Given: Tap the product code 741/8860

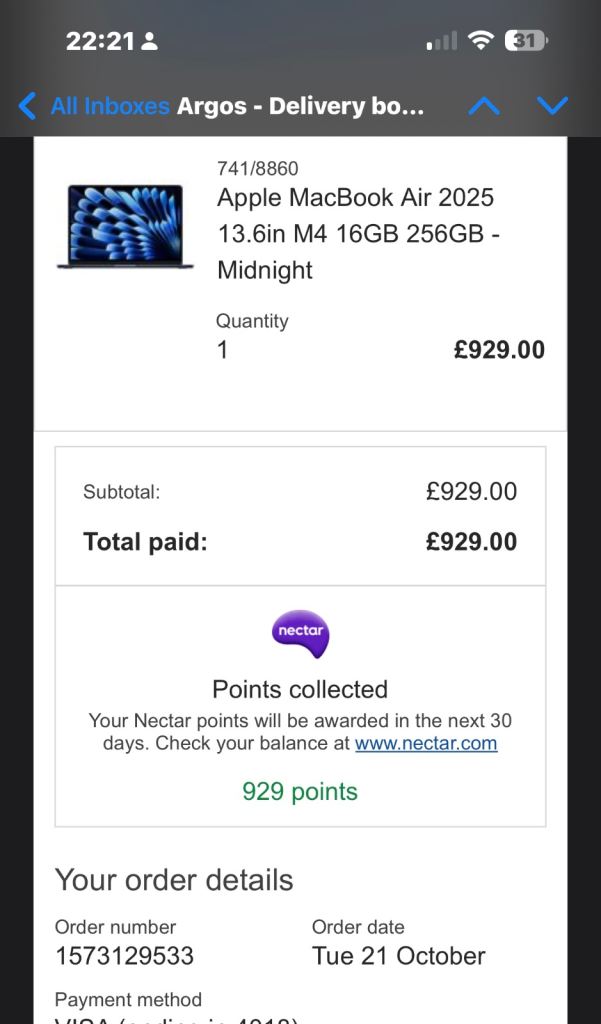Looking at the screenshot, I should (257, 169).
